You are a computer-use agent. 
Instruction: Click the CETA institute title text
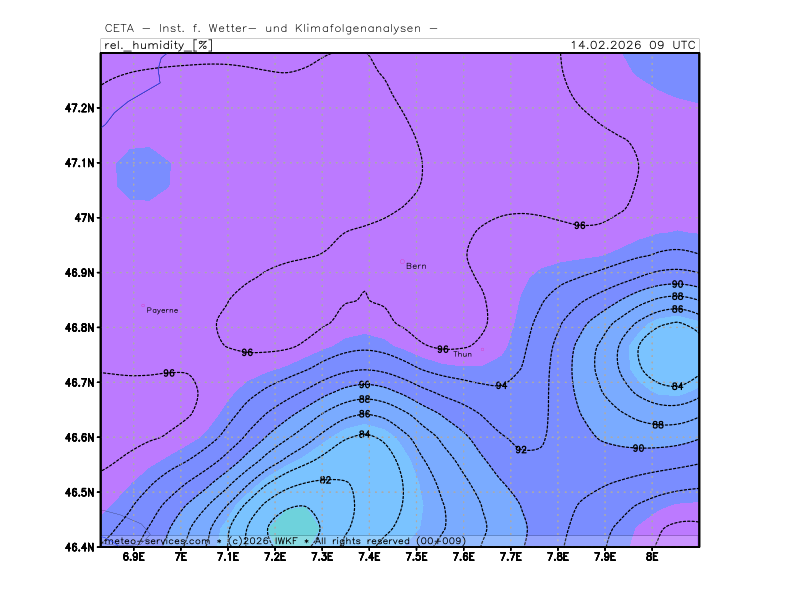270,28
